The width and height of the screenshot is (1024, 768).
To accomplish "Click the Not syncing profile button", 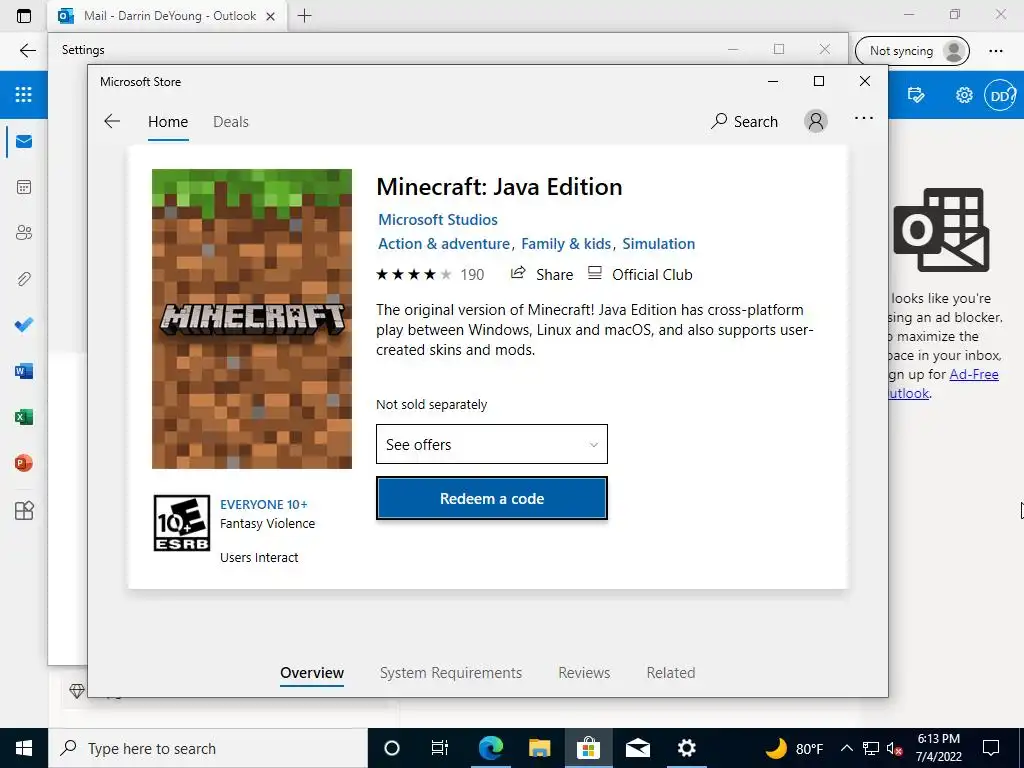I will tap(912, 51).
